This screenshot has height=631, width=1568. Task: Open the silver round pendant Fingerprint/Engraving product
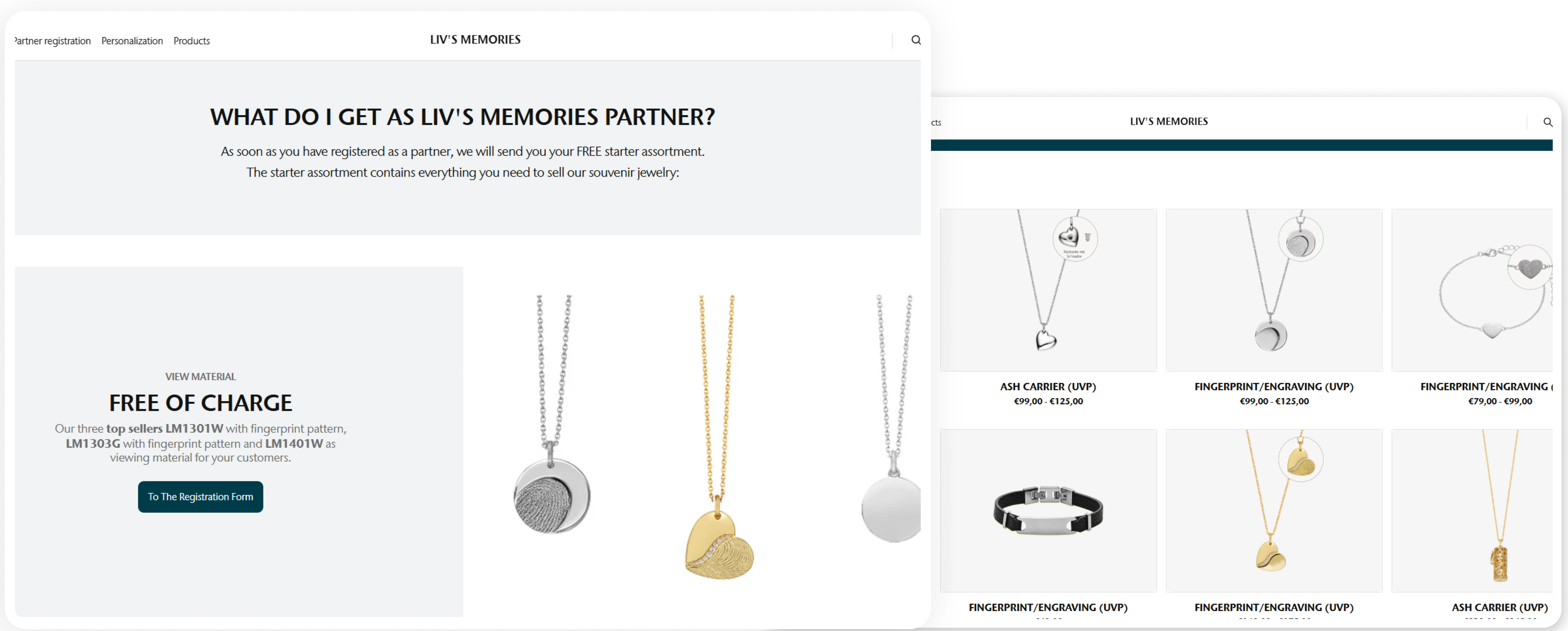[1274, 290]
